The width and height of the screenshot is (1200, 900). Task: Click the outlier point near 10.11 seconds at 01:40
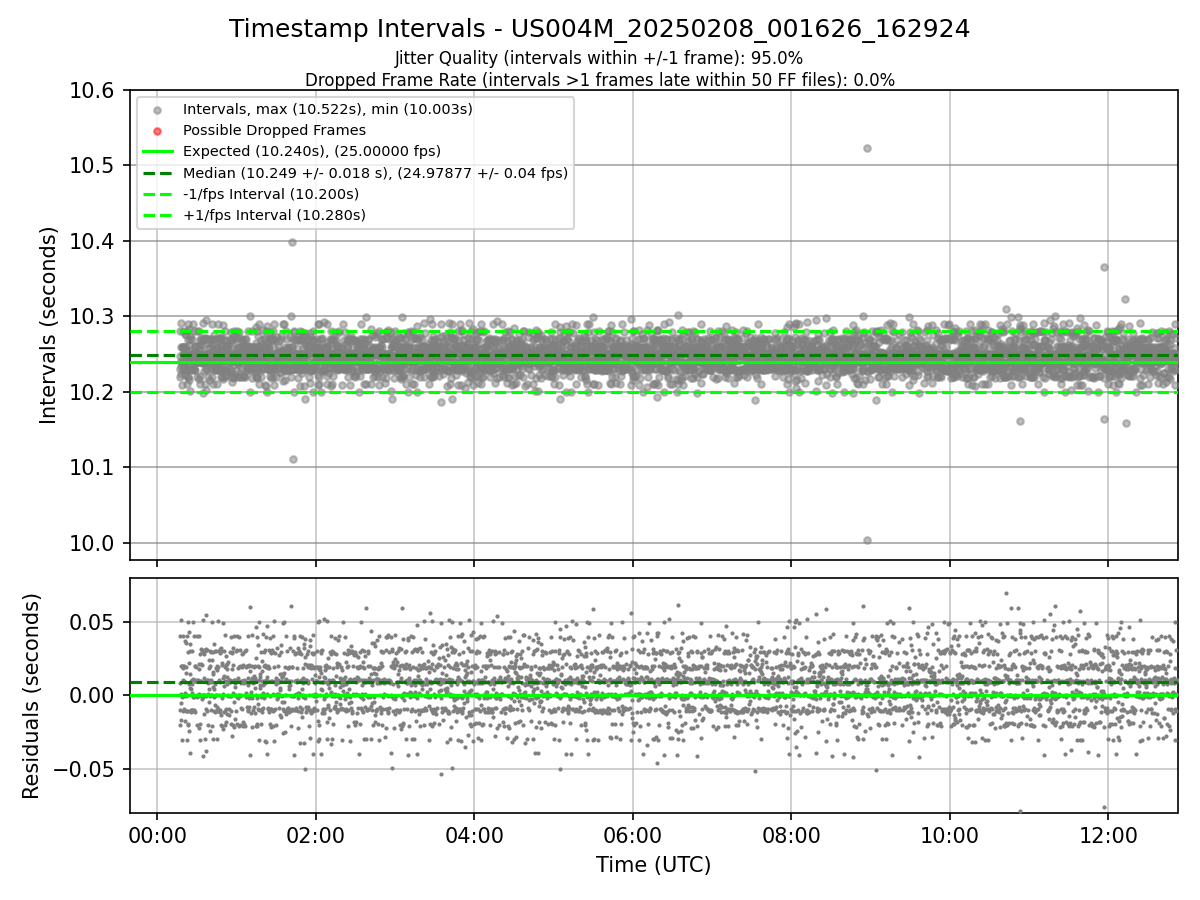pyautogui.click(x=293, y=459)
